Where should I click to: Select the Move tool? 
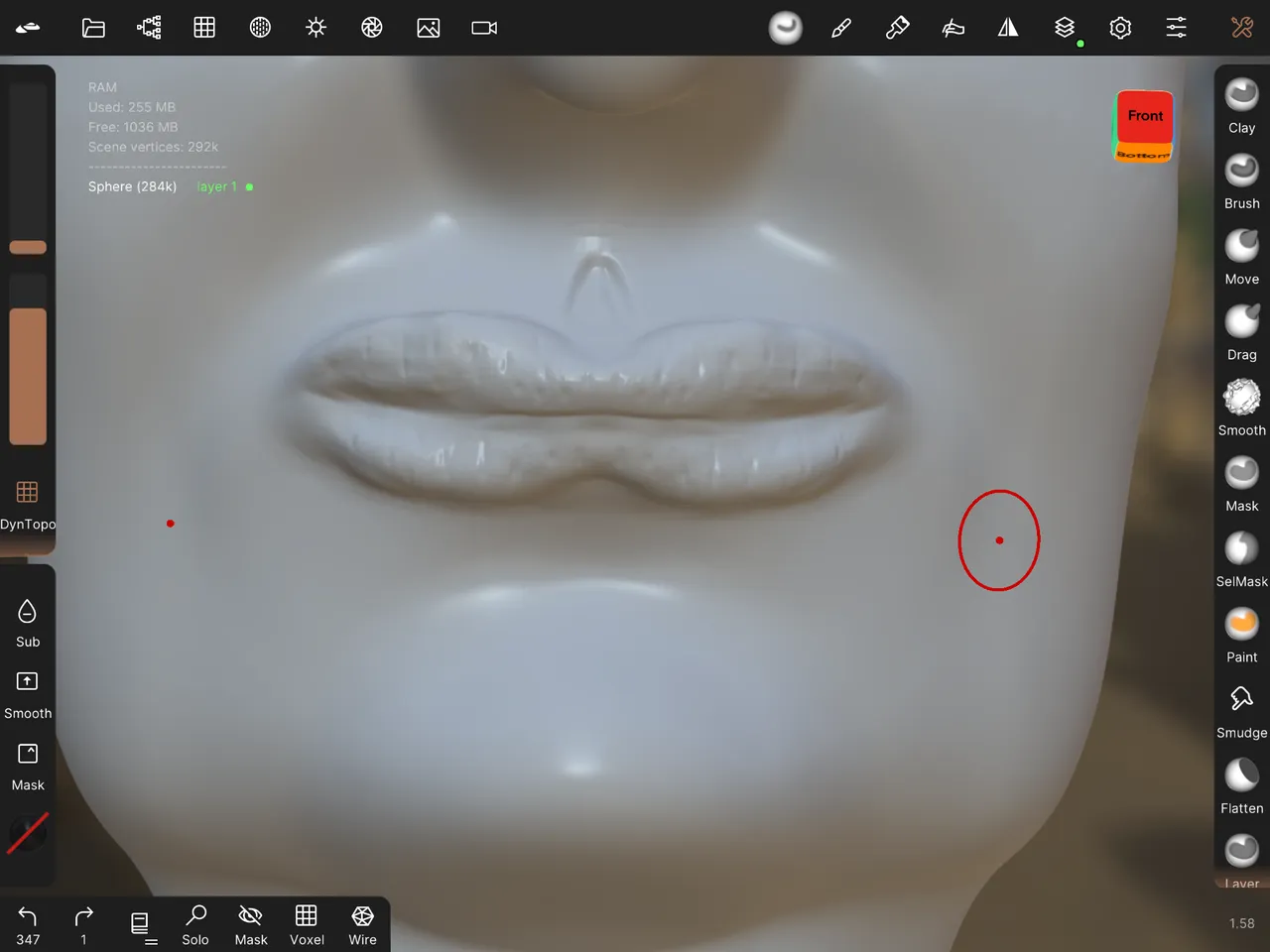pos(1242,257)
